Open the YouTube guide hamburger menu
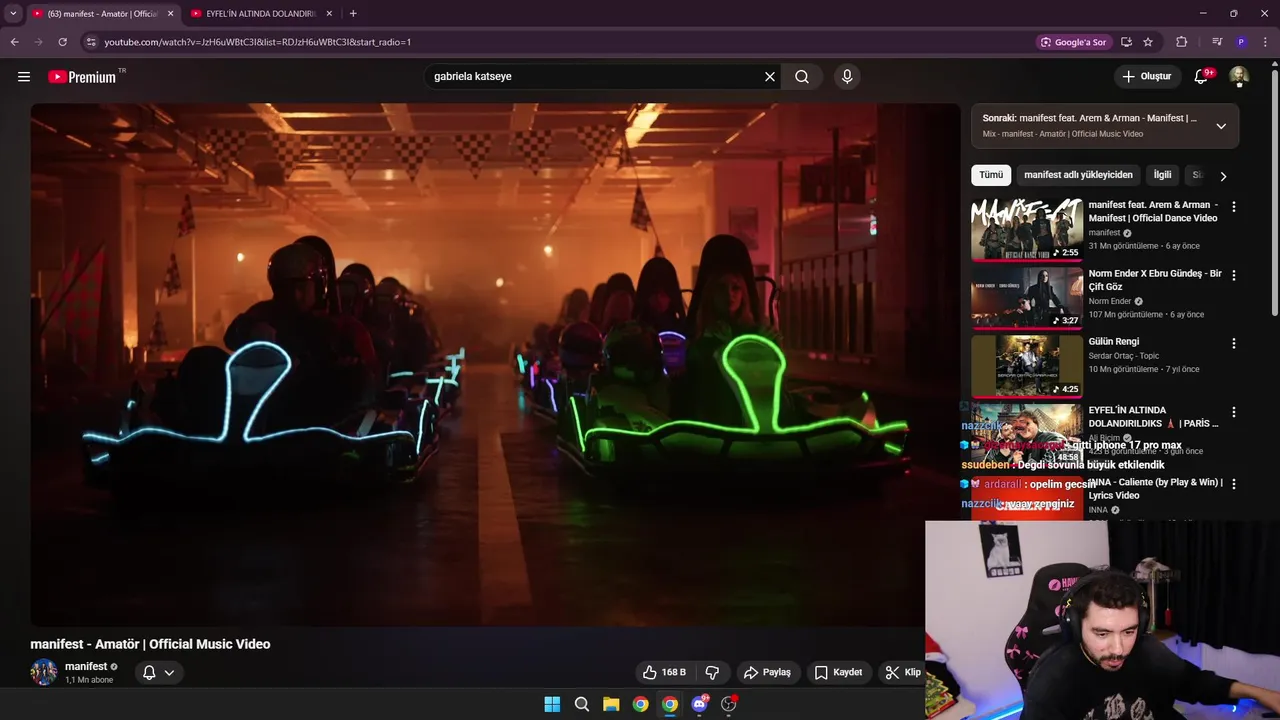This screenshot has height=720, width=1280. 24,76
